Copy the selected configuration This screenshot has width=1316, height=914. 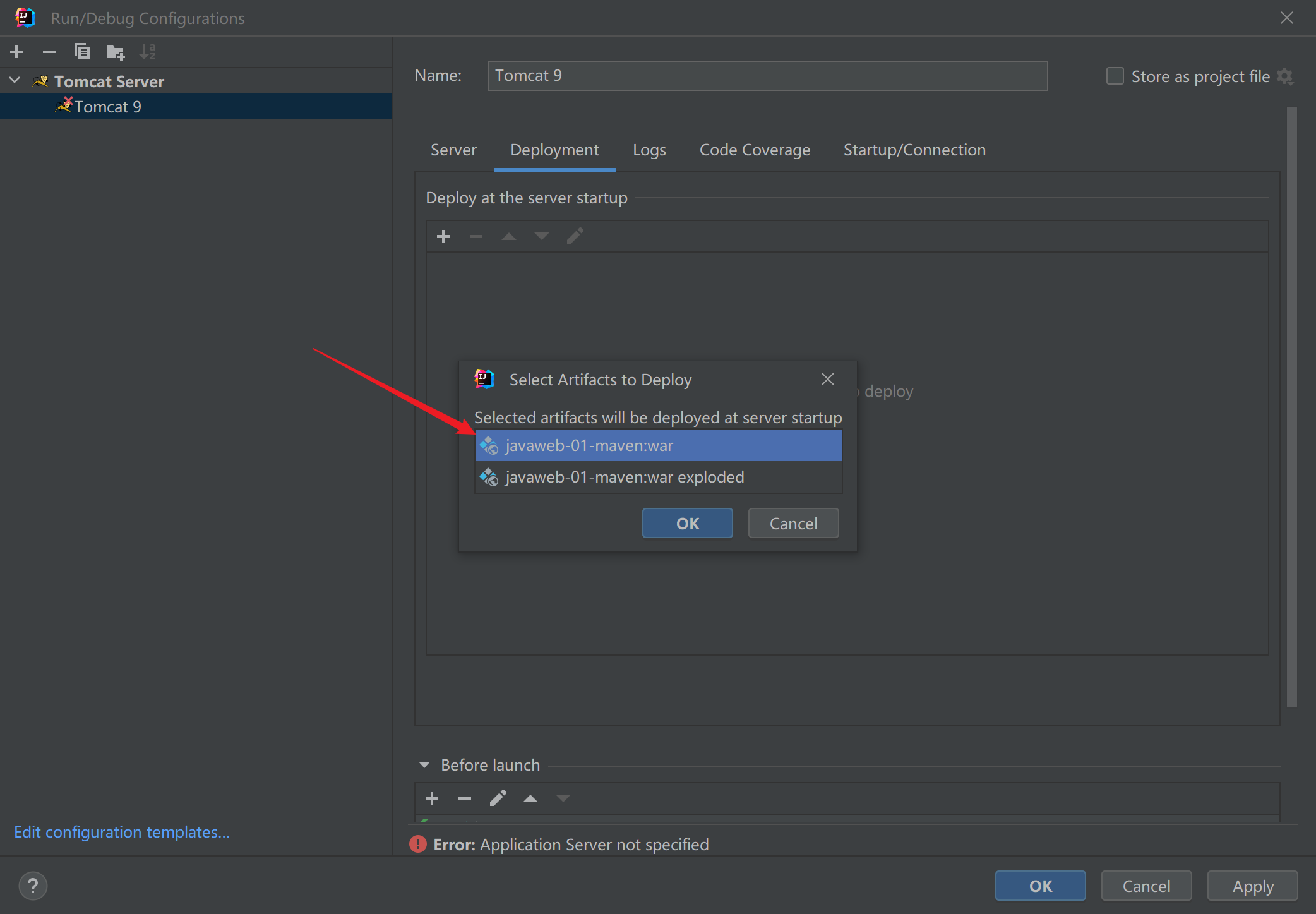pyautogui.click(x=82, y=52)
